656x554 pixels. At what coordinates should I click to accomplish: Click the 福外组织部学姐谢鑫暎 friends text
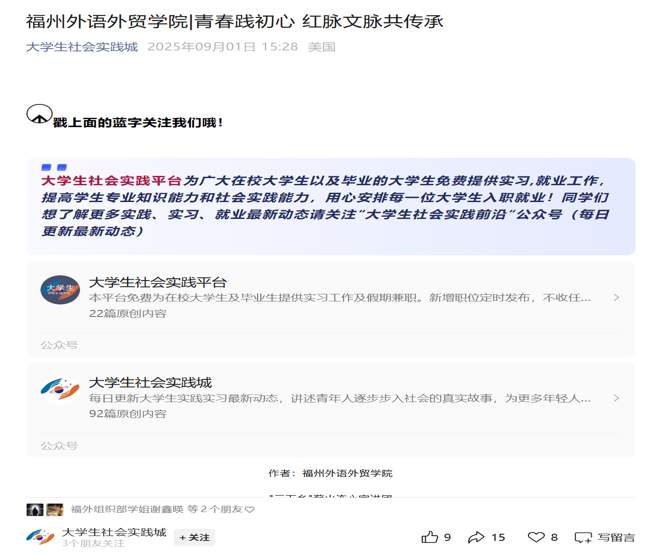pos(127,509)
